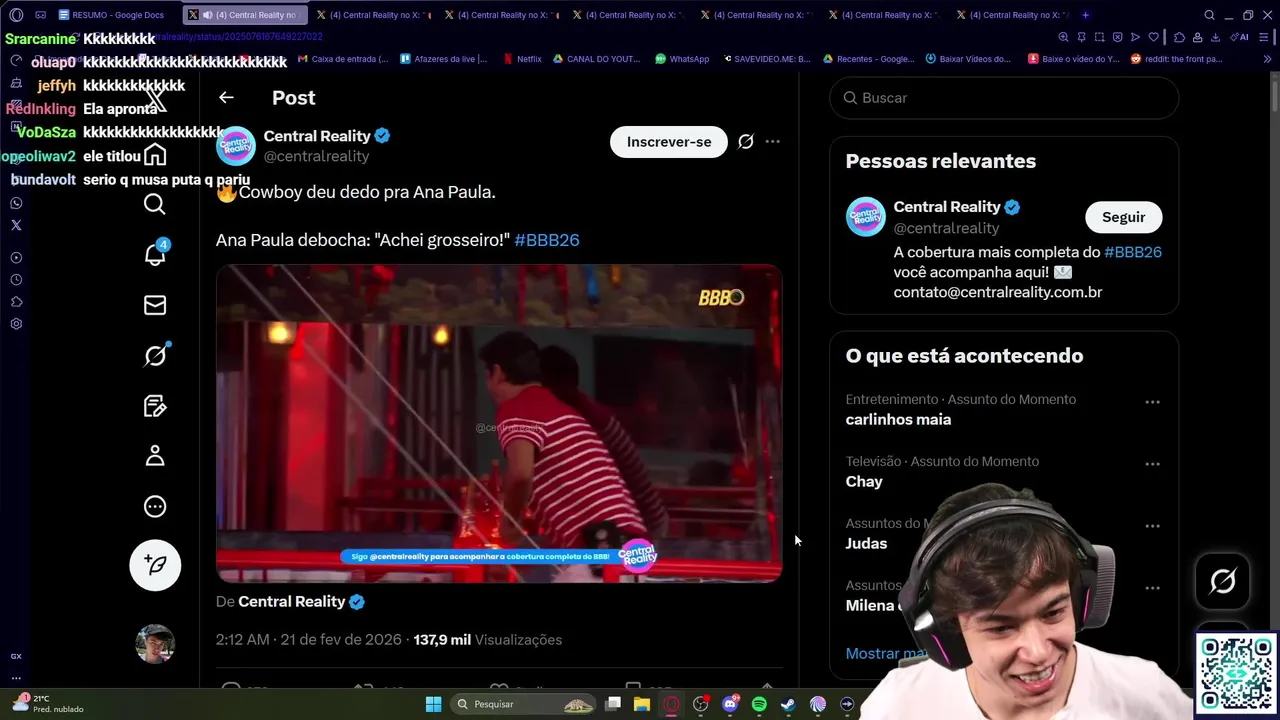The width and height of the screenshot is (1280, 720).
Task: Open the account avatar at sidebar bottom
Action: (x=155, y=644)
